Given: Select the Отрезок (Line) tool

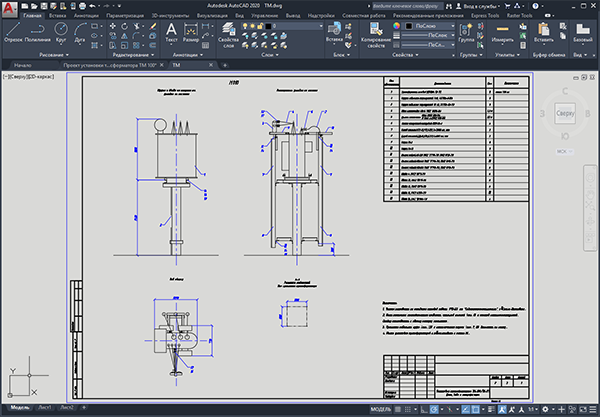Looking at the screenshot, I should pyautogui.click(x=13, y=33).
